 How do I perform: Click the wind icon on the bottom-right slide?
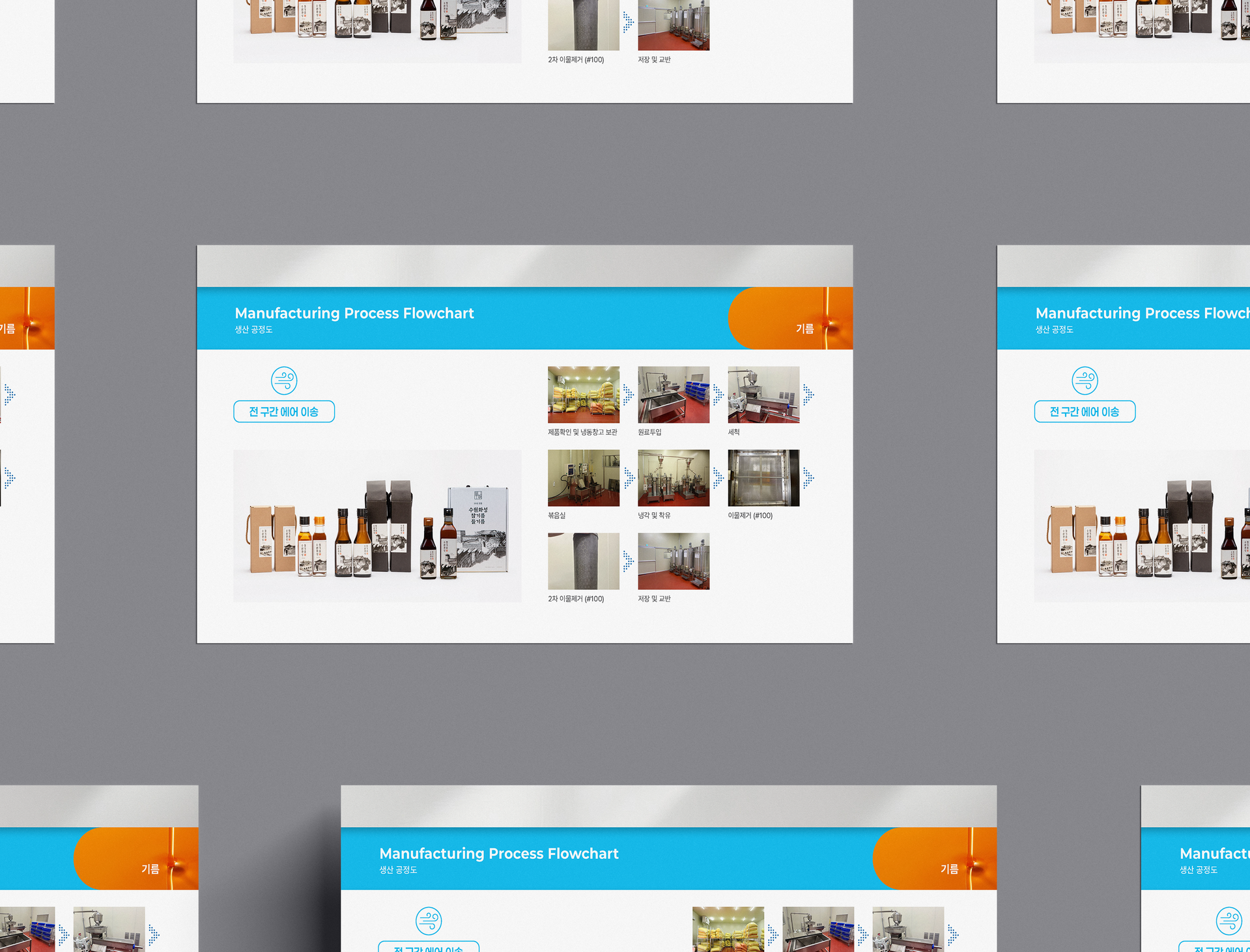click(x=1230, y=921)
